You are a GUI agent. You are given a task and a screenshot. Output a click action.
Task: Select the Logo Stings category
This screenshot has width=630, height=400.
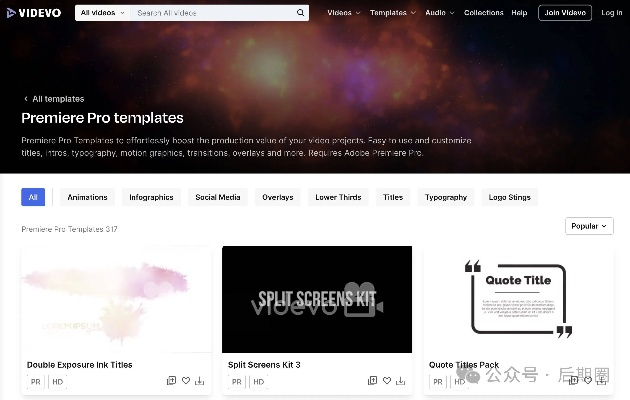coord(509,197)
